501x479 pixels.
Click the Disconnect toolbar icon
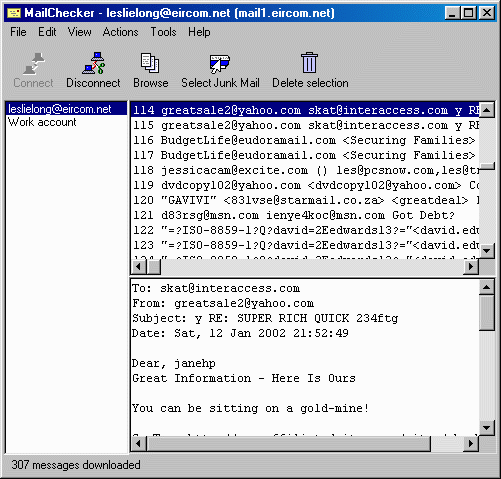pyautogui.click(x=93, y=63)
